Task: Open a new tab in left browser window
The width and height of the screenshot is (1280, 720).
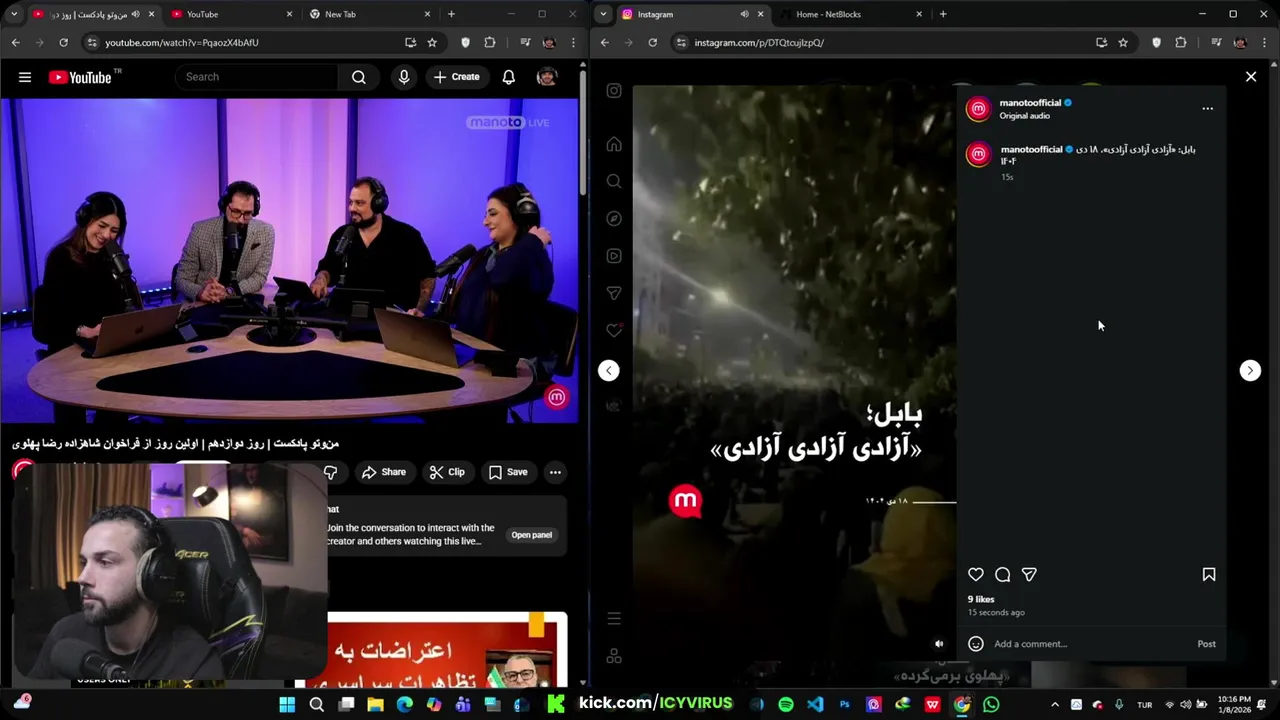Action: 451,14
